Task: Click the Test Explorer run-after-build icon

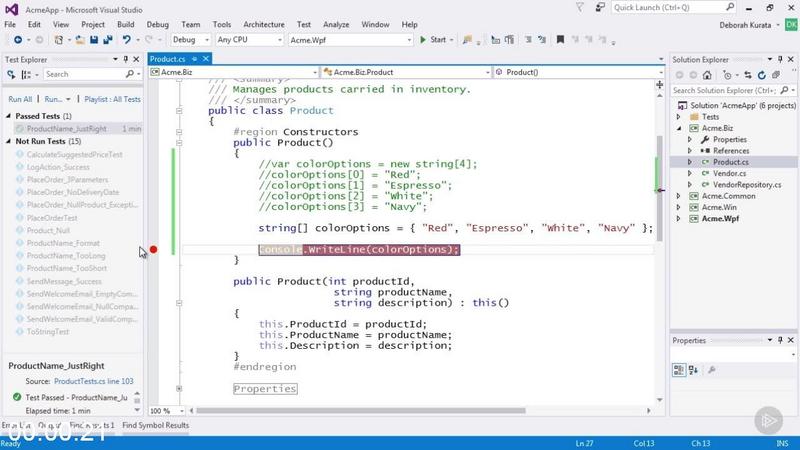Action: (11, 74)
